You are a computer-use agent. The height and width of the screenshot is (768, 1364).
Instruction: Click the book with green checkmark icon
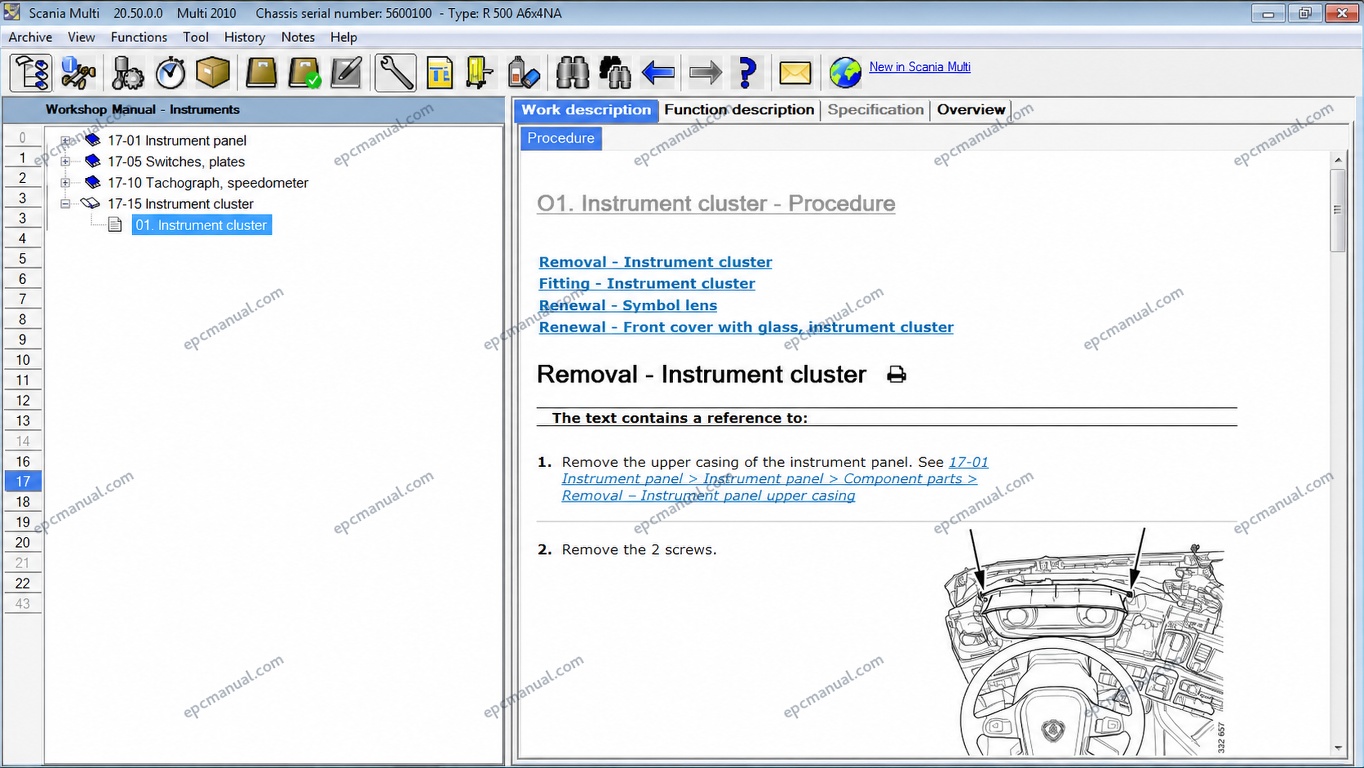pos(304,73)
